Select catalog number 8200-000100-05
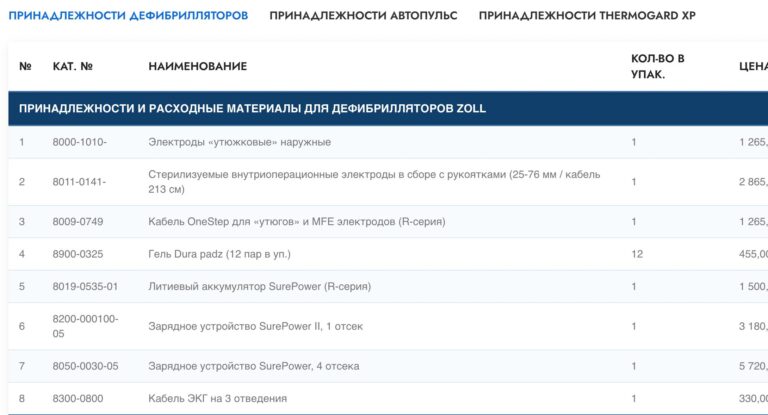The height and width of the screenshot is (415, 768). [x=85, y=326]
